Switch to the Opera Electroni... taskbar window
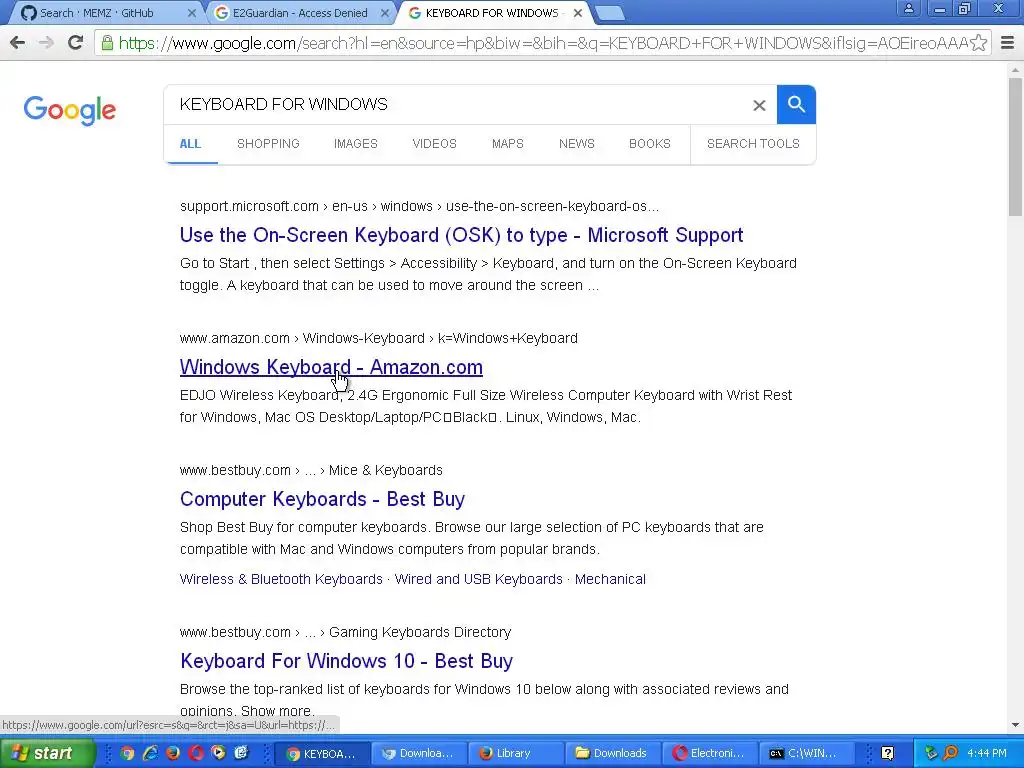Screen dimensions: 1024x768 coord(709,753)
